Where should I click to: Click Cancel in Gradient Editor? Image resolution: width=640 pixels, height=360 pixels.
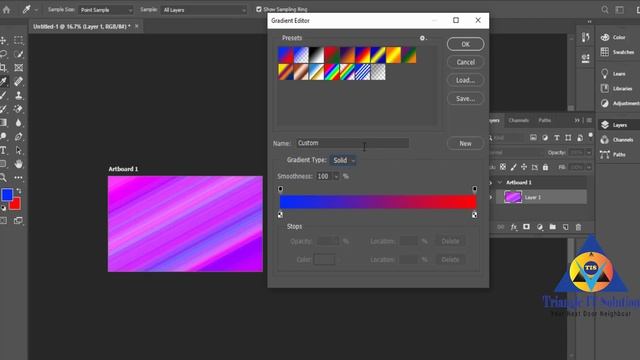(465, 62)
